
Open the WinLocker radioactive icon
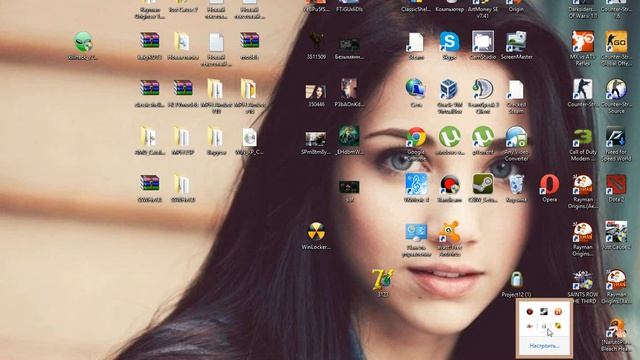tap(316, 231)
